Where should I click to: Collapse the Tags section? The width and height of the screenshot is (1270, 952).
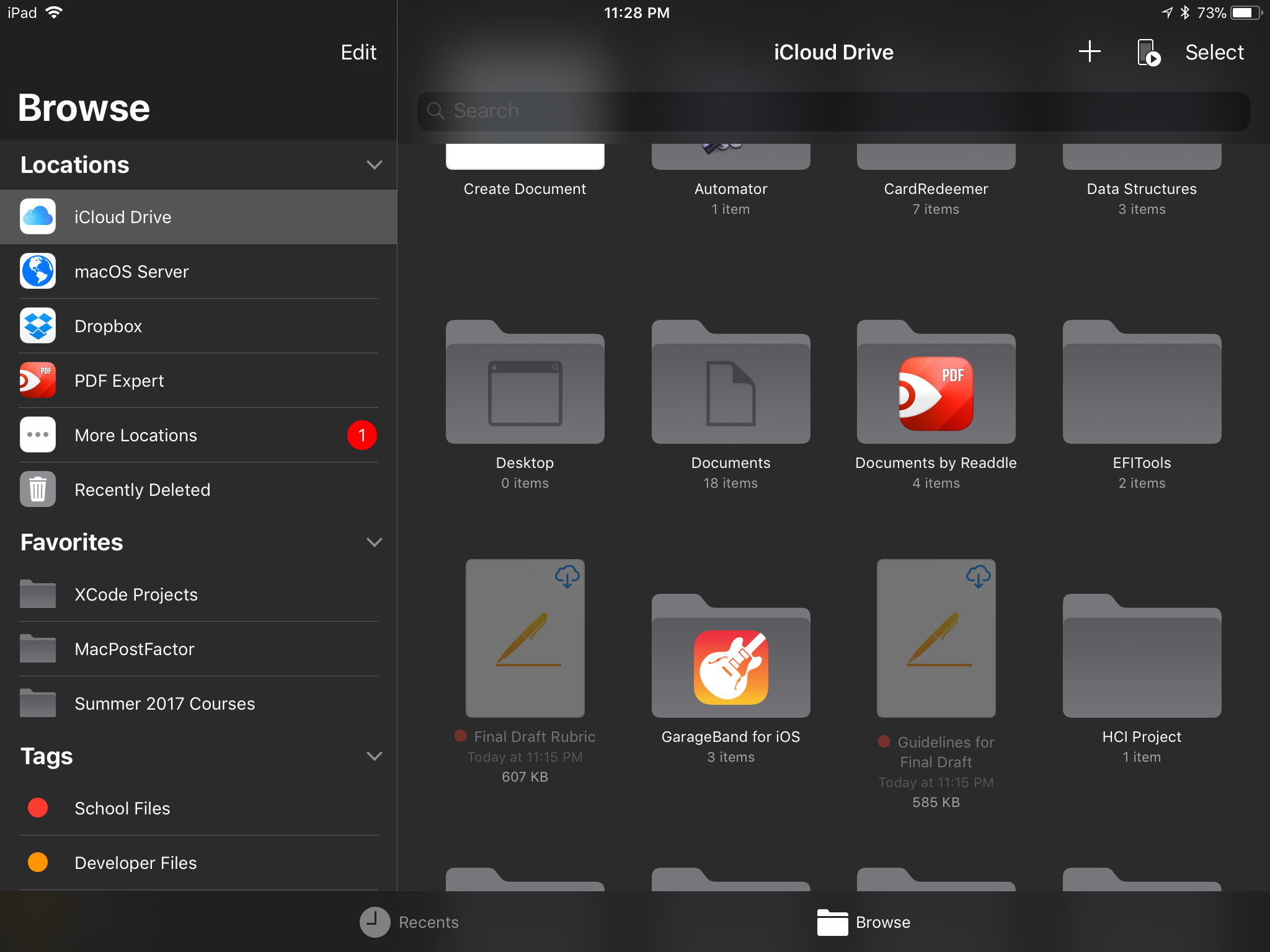pyautogui.click(x=374, y=756)
